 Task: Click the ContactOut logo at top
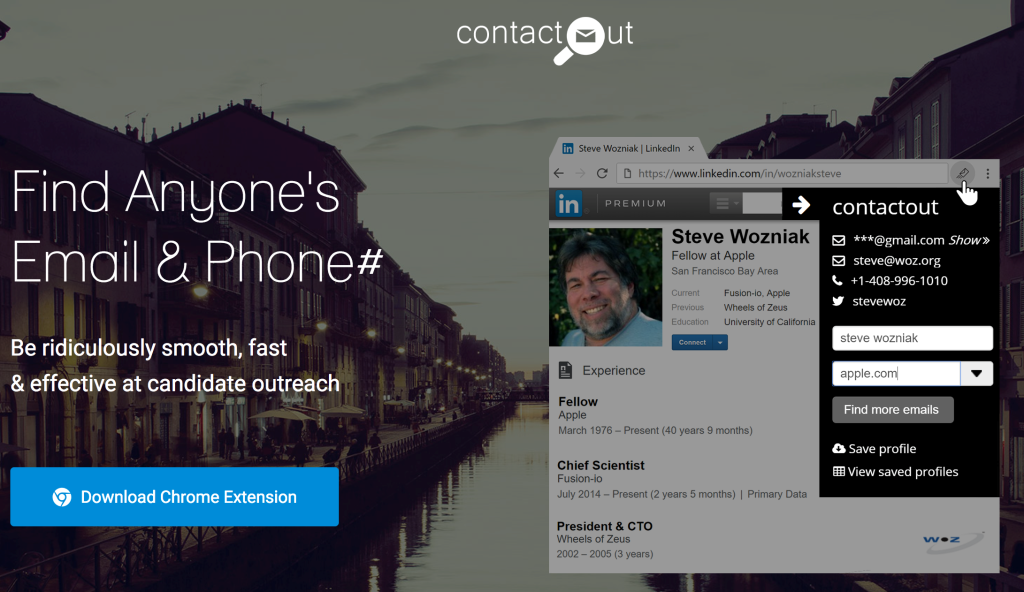click(x=545, y=39)
